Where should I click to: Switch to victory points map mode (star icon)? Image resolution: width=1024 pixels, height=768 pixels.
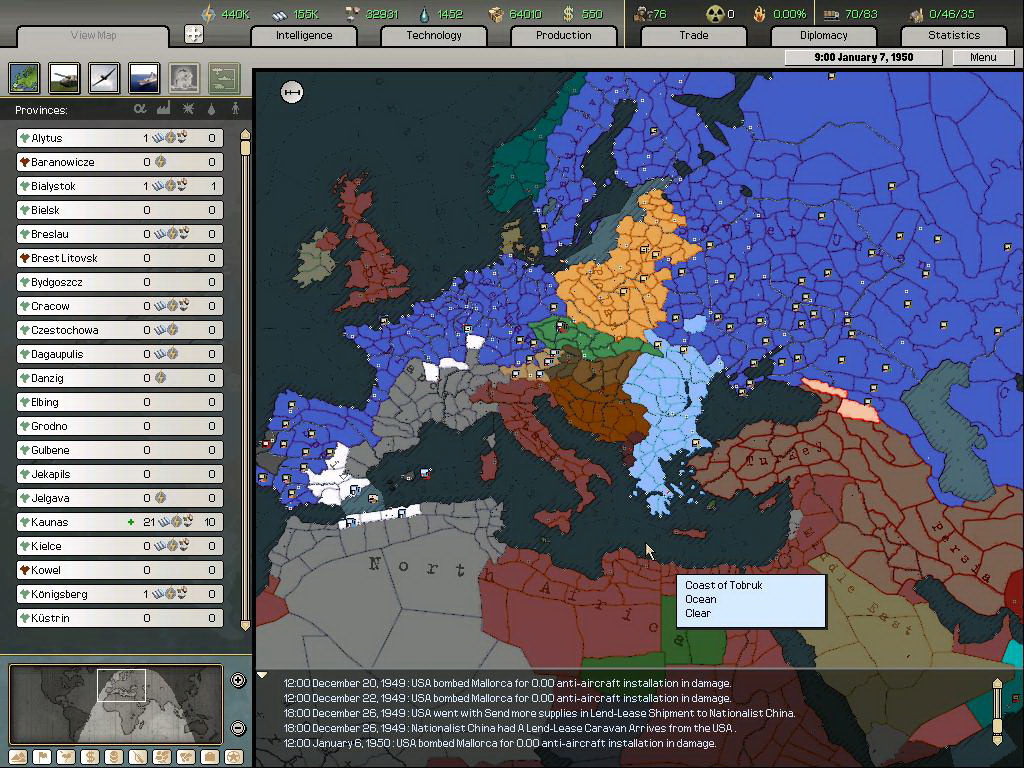(234, 757)
